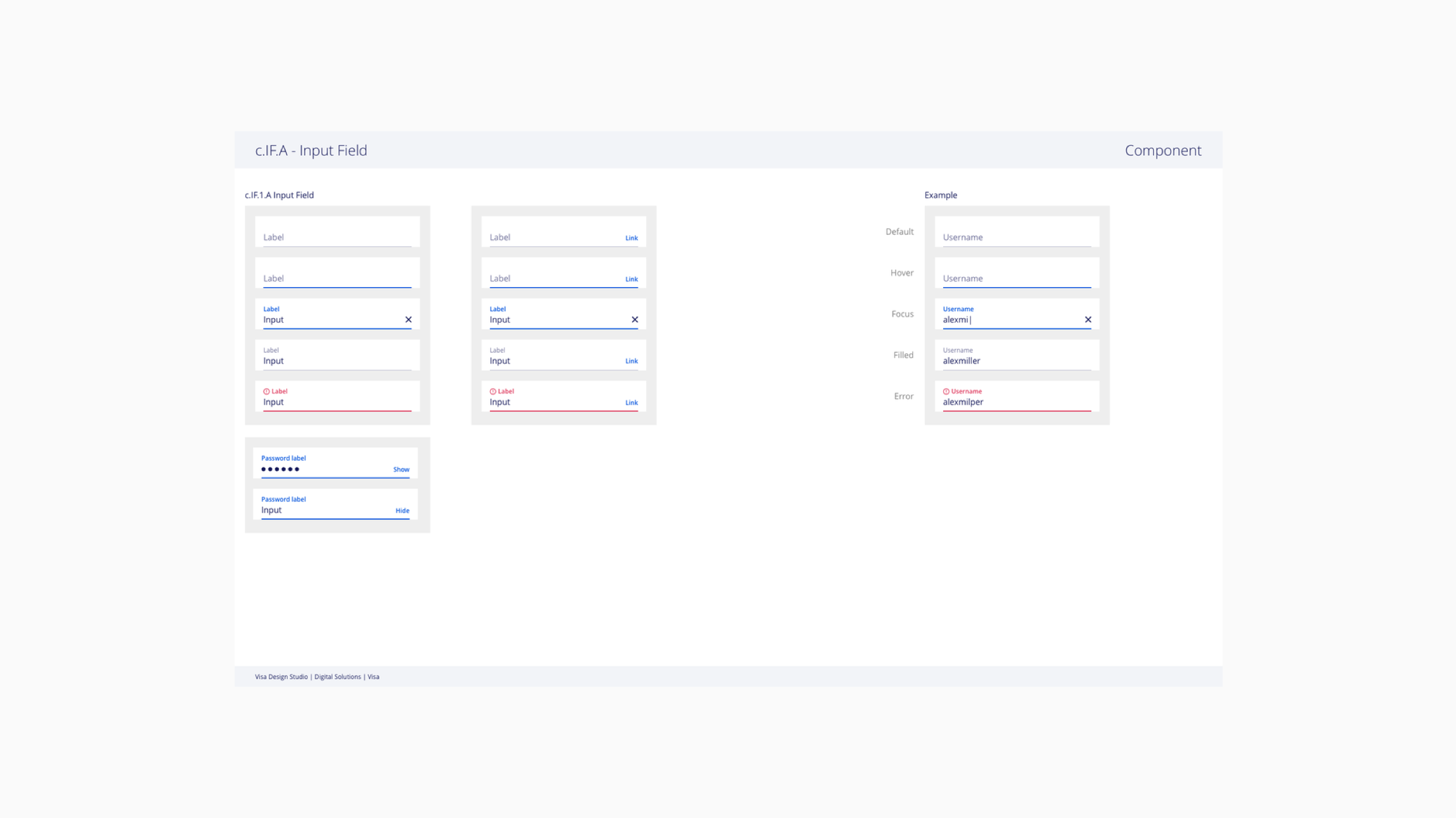Click the 'Visa Design Studio | Digital Solutions | Visa' footer

tap(317, 677)
